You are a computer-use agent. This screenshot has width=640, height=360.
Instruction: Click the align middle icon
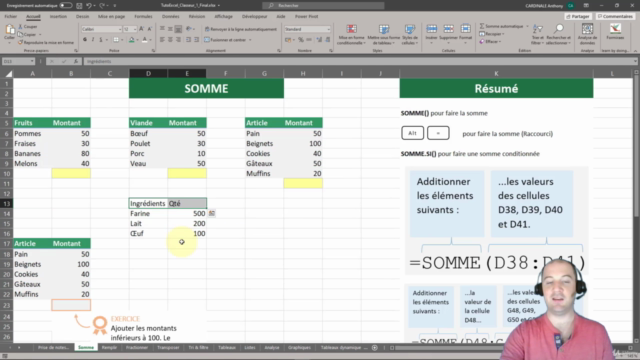click(x=170, y=29)
